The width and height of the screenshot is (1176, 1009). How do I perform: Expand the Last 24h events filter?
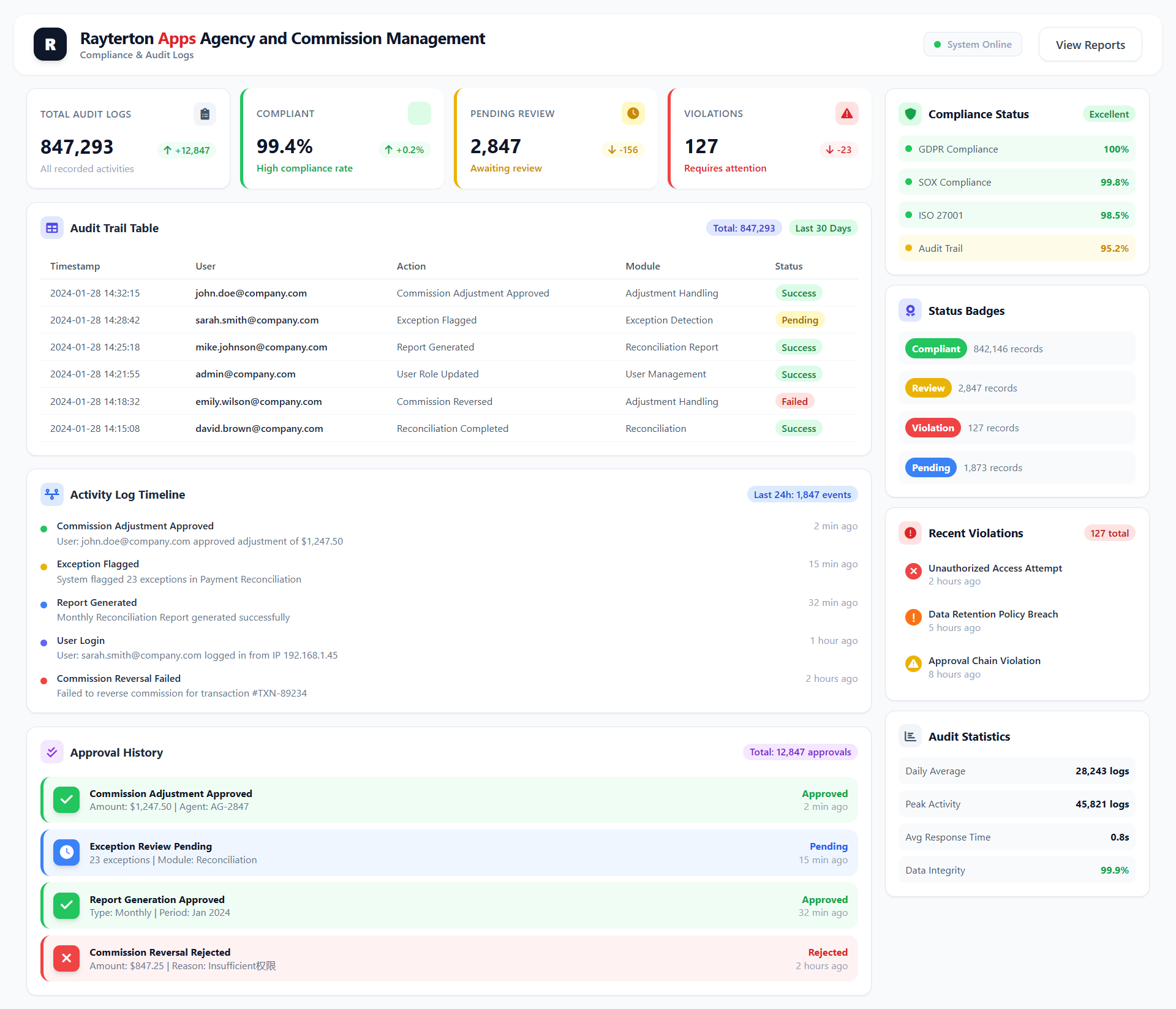point(802,494)
